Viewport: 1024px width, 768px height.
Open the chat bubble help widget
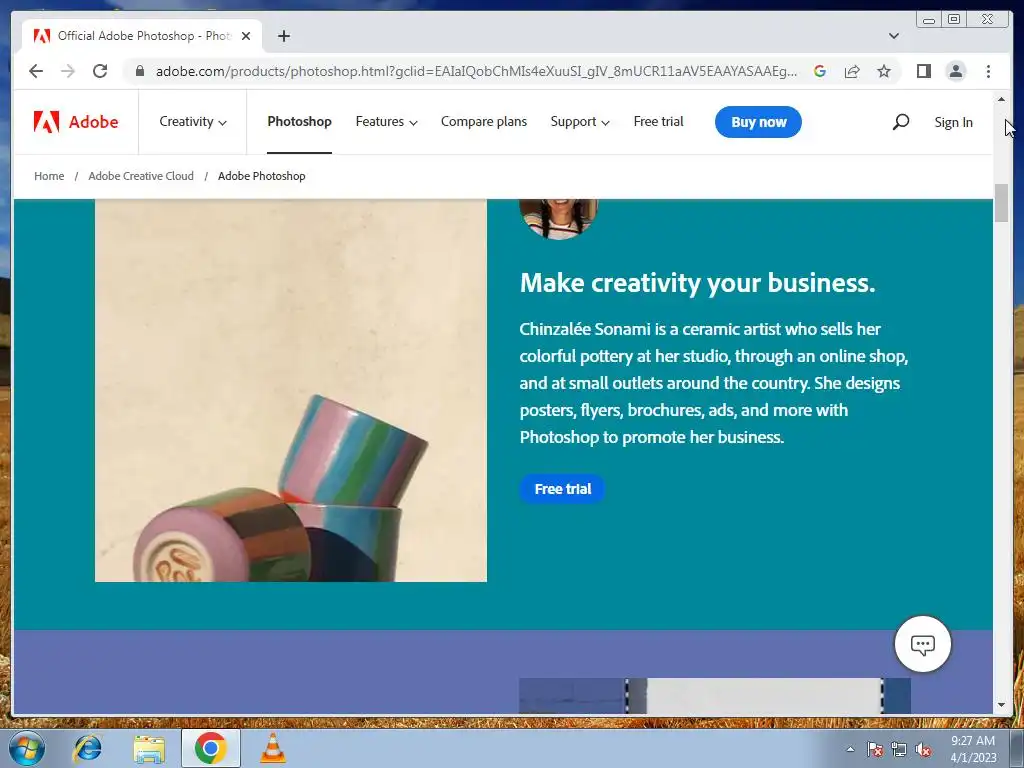click(922, 644)
